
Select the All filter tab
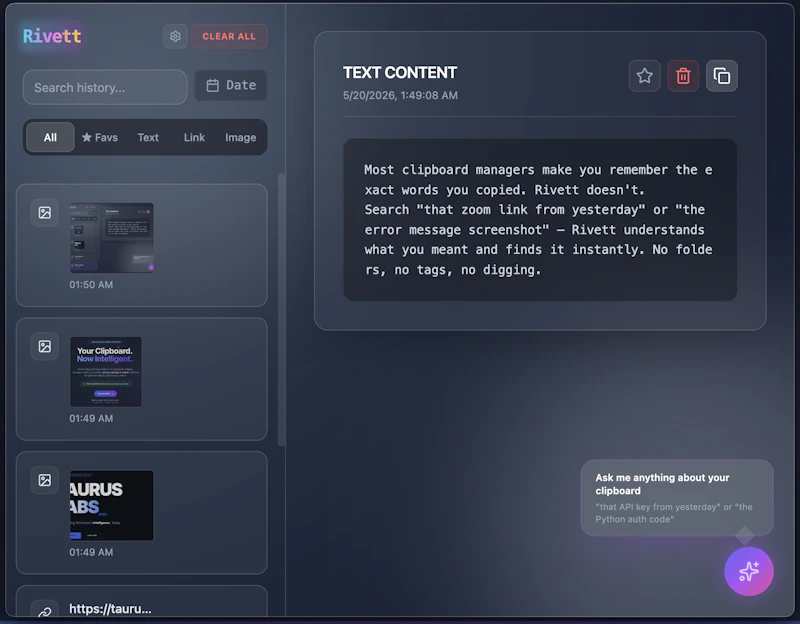(50, 137)
